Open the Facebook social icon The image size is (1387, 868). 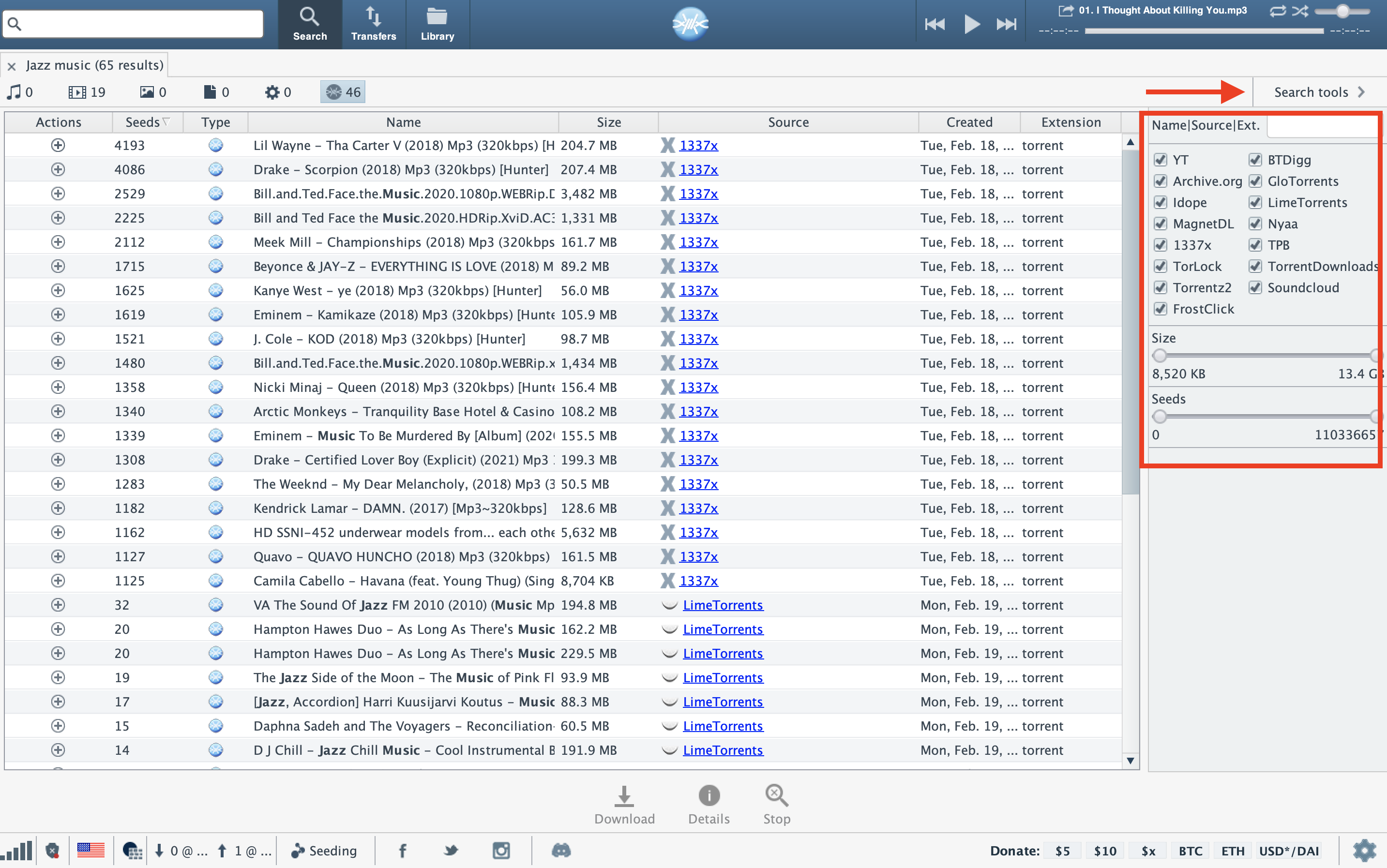(403, 850)
